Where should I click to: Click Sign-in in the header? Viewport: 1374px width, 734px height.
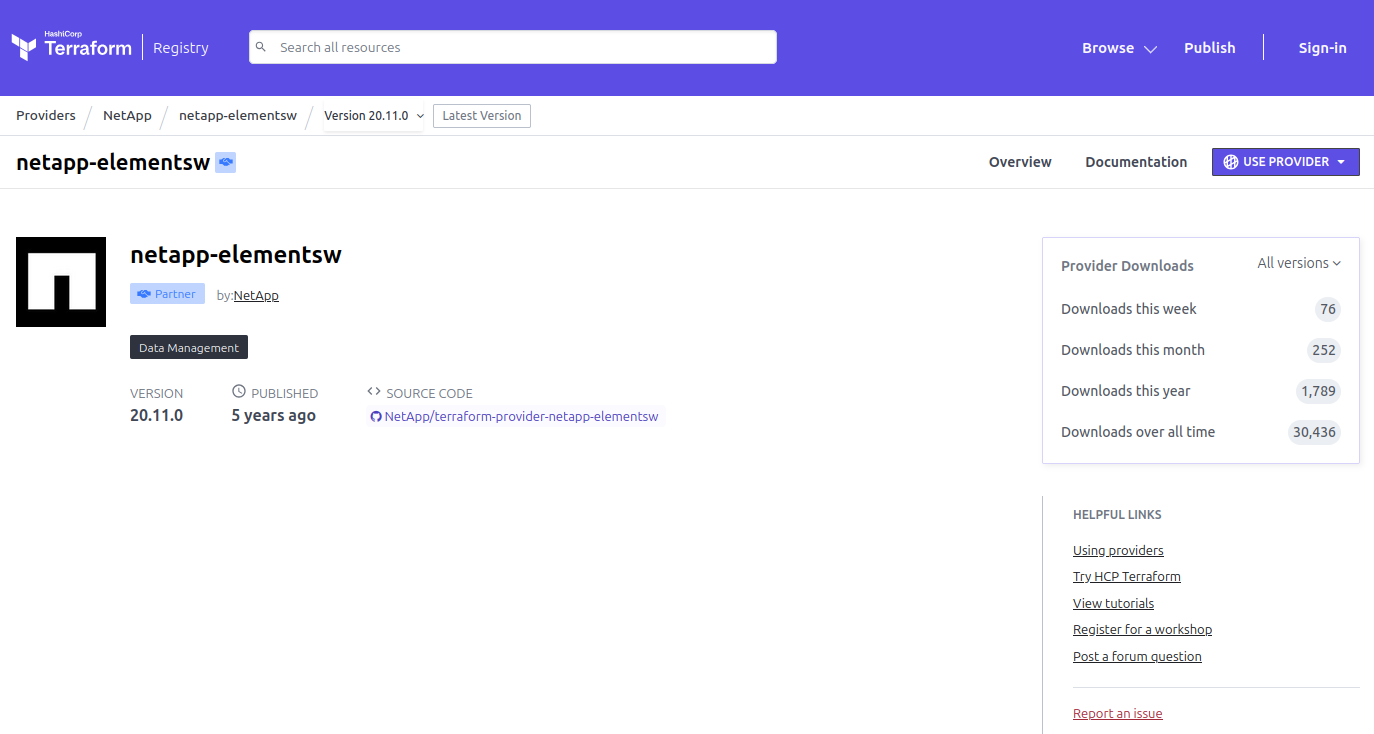click(x=1322, y=48)
